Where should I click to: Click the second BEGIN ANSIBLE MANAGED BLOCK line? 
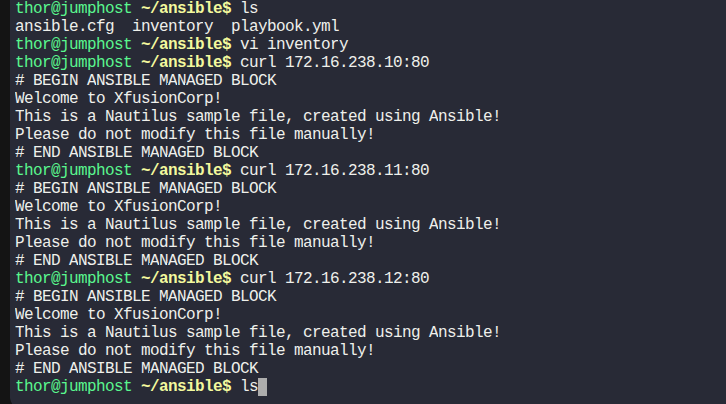point(146,188)
